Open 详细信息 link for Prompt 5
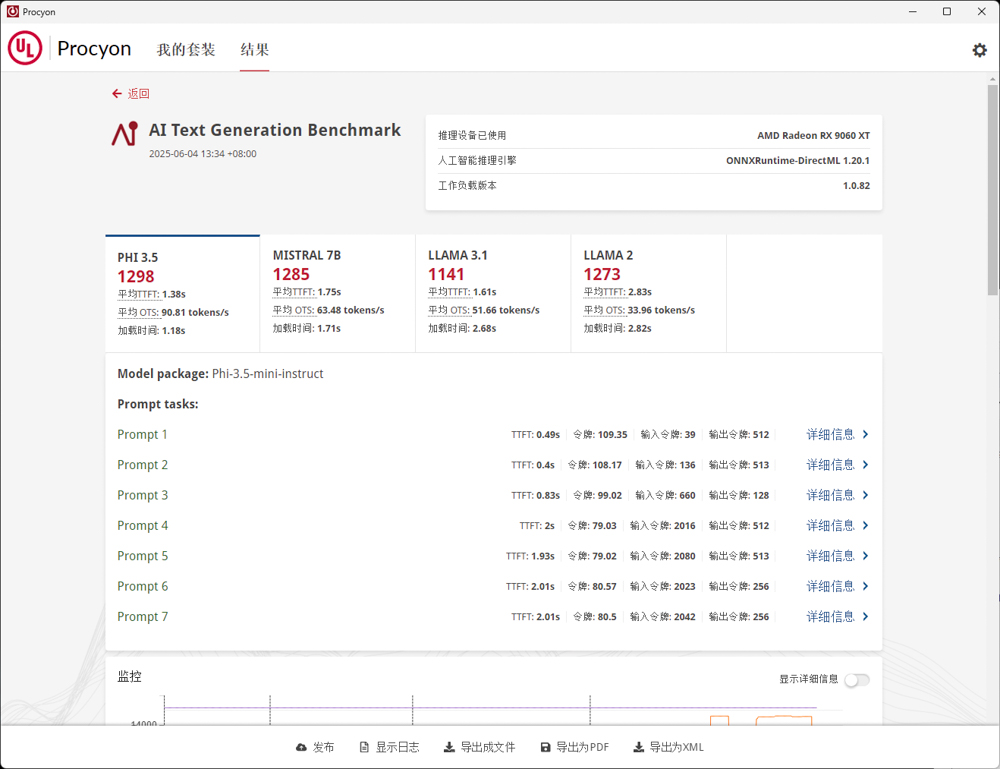 [830, 556]
